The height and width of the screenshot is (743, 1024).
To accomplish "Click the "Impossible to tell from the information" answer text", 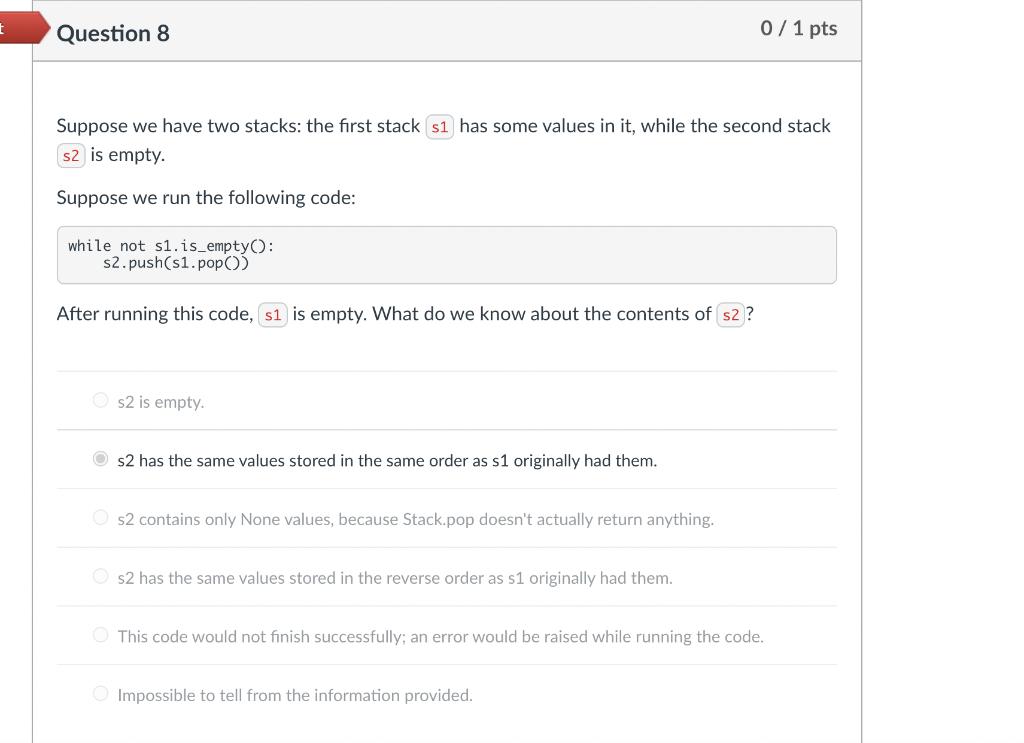I will [x=295, y=695].
